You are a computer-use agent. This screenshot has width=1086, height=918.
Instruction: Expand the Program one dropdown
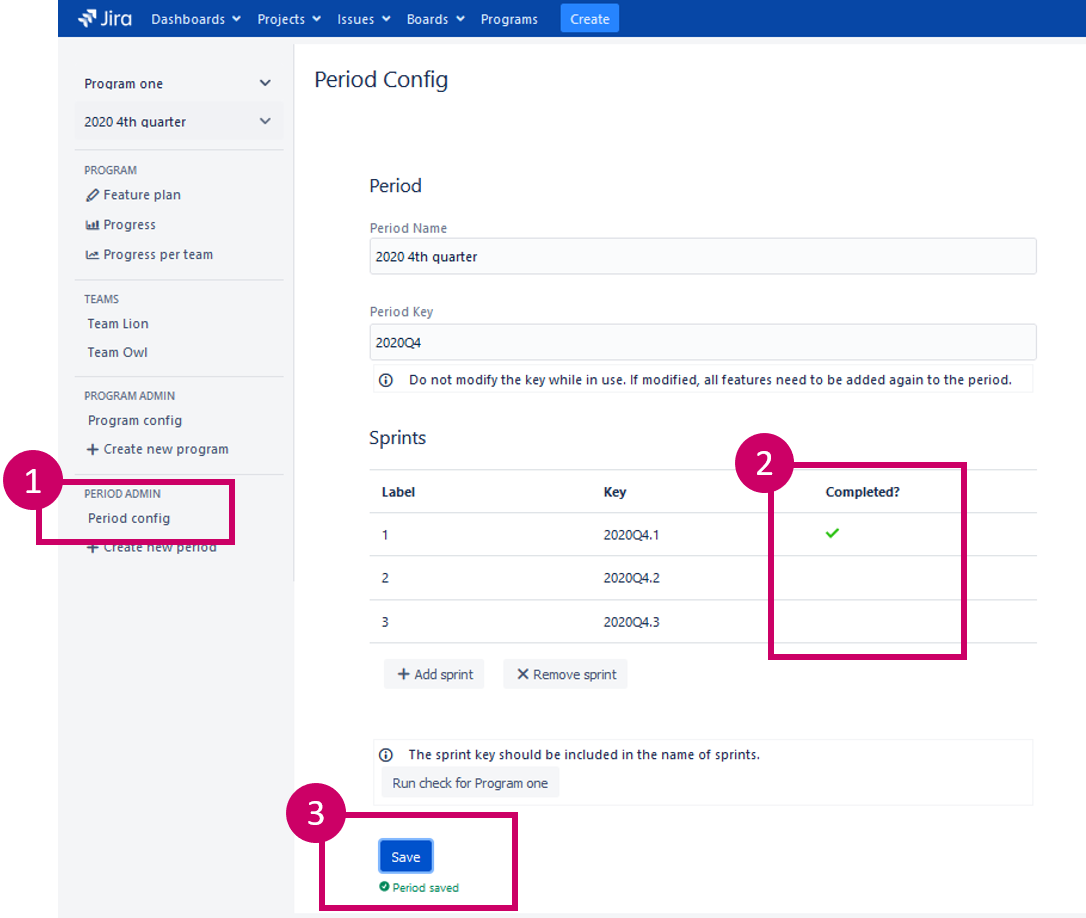coord(265,84)
